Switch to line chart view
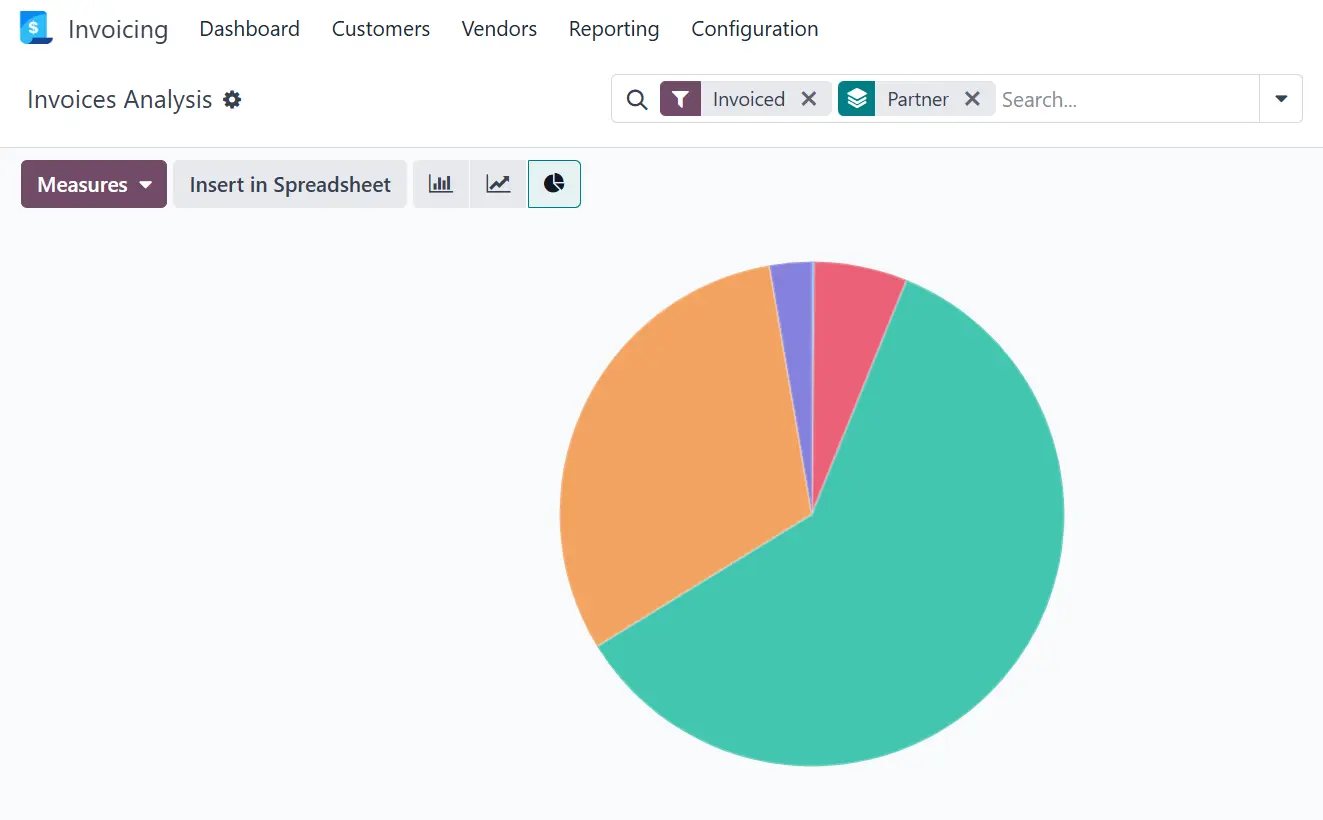1323x820 pixels. coord(498,184)
